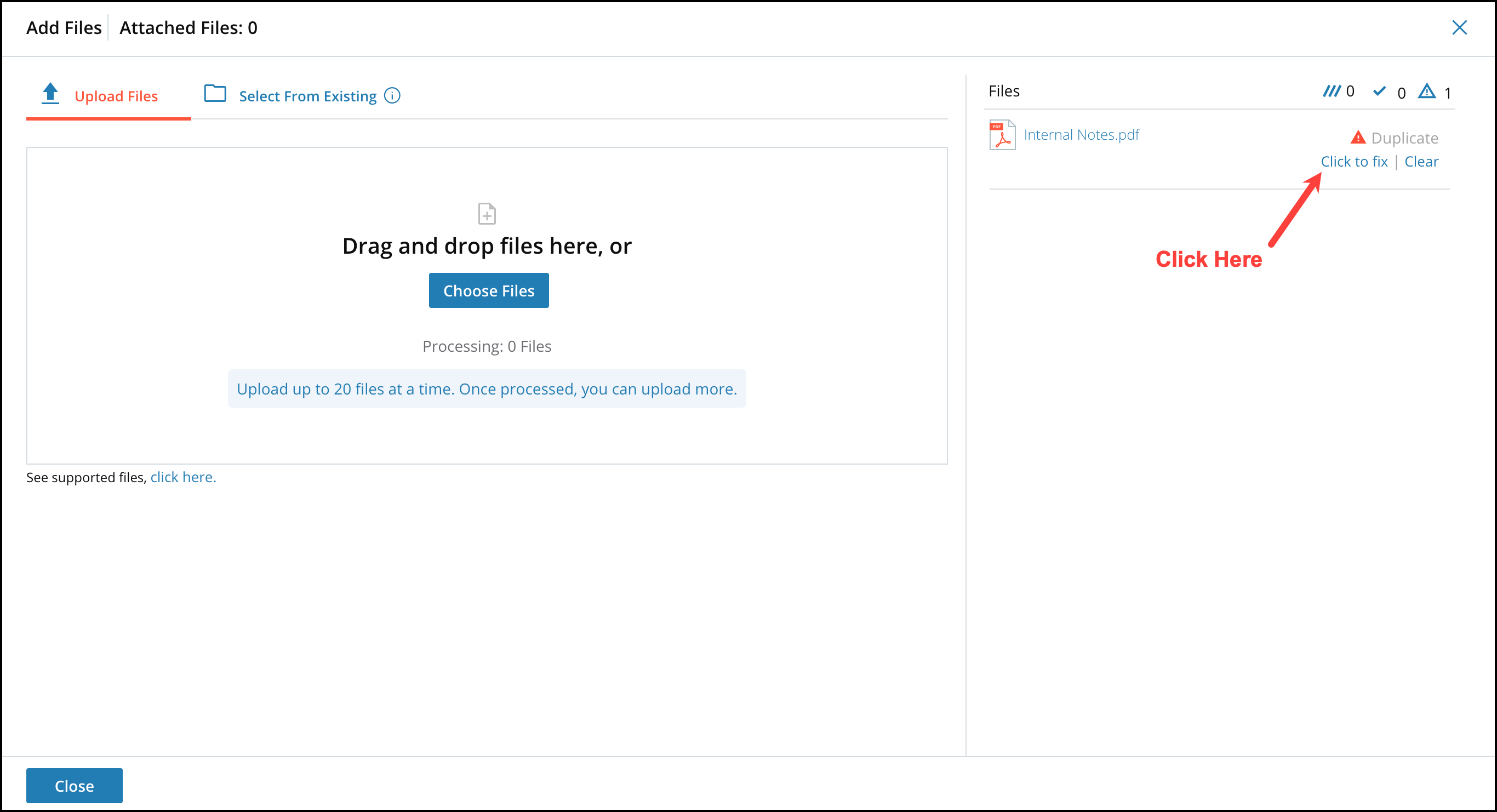
Task: Switch to the Select From Existing tab
Action: click(x=307, y=95)
